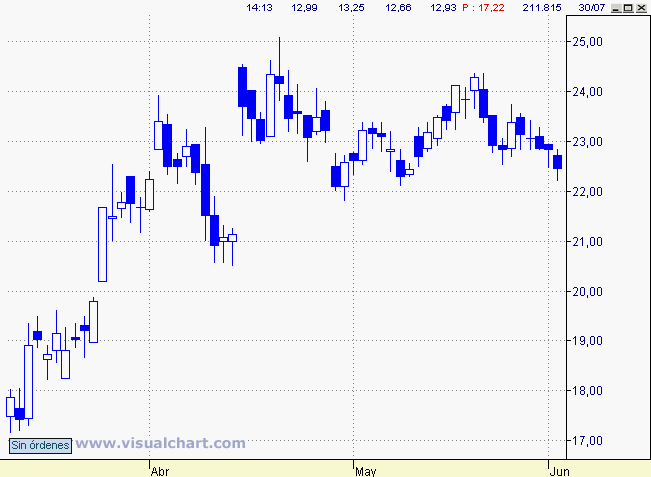Click the Jun month label
Image resolution: width=651 pixels, height=477 pixels.
560,472
